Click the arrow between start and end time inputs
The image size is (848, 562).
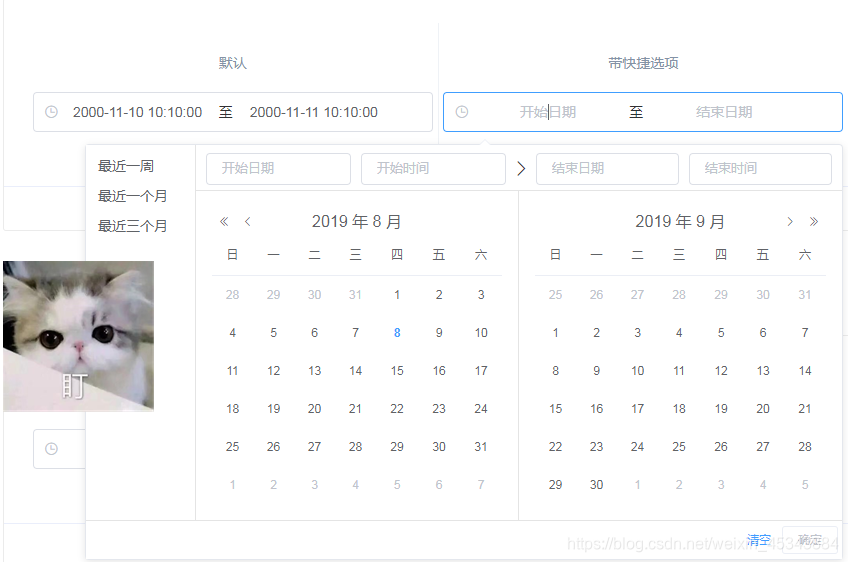coord(521,168)
